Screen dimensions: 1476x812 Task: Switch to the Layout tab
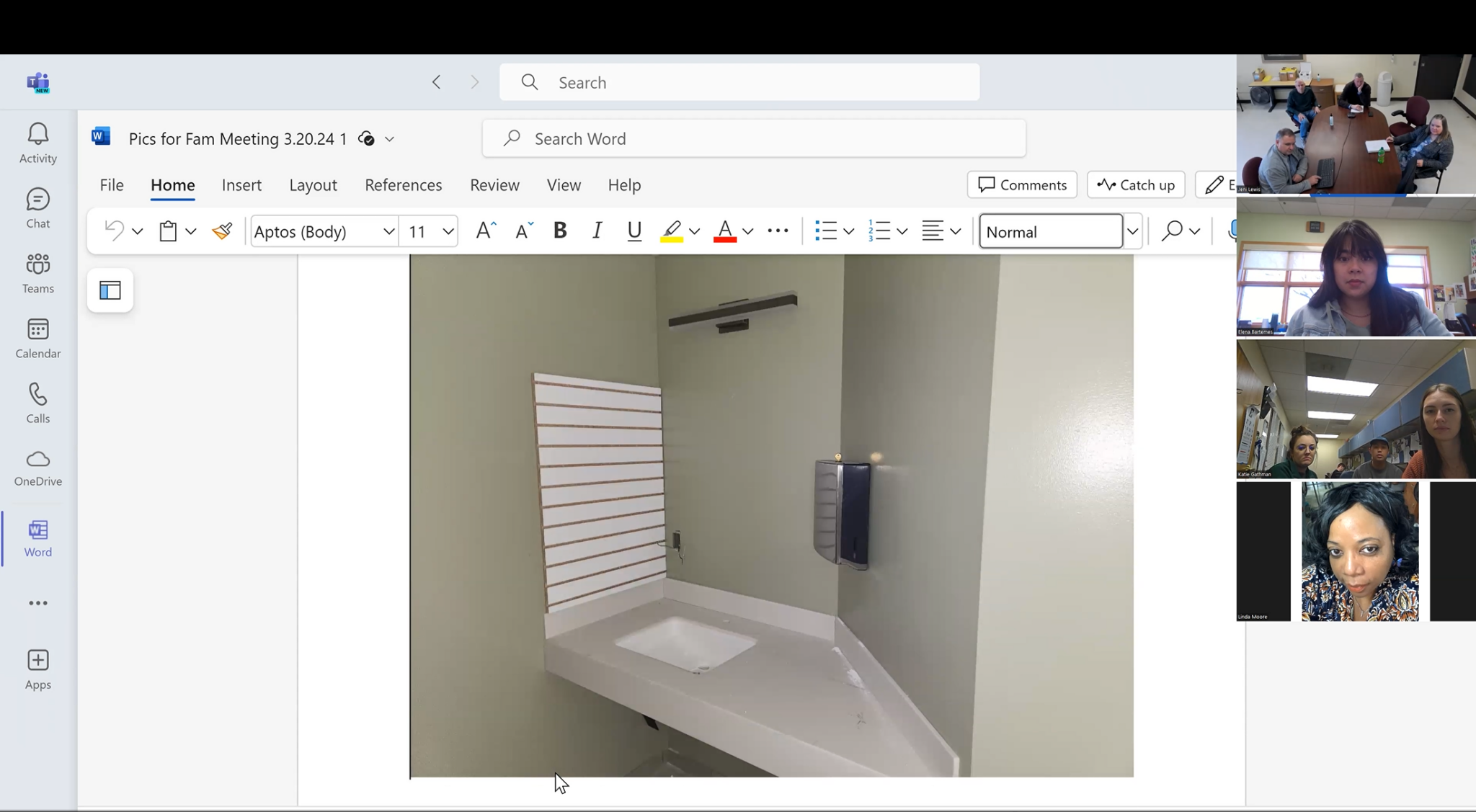pos(313,185)
